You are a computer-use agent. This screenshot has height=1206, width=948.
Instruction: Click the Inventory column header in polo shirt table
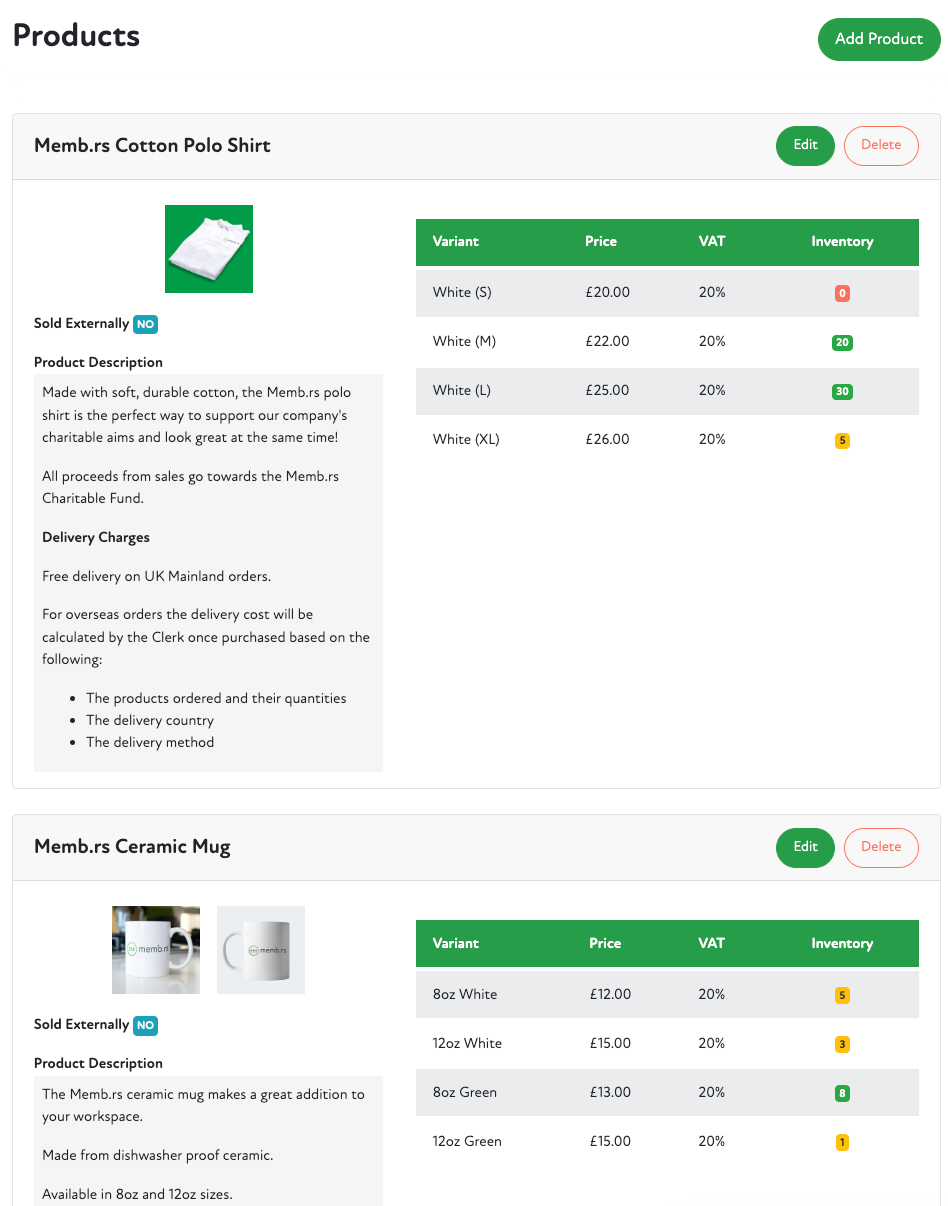coord(842,242)
